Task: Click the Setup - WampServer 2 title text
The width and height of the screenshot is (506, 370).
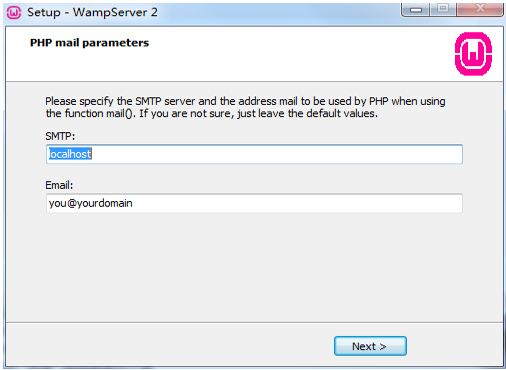Action: point(92,12)
